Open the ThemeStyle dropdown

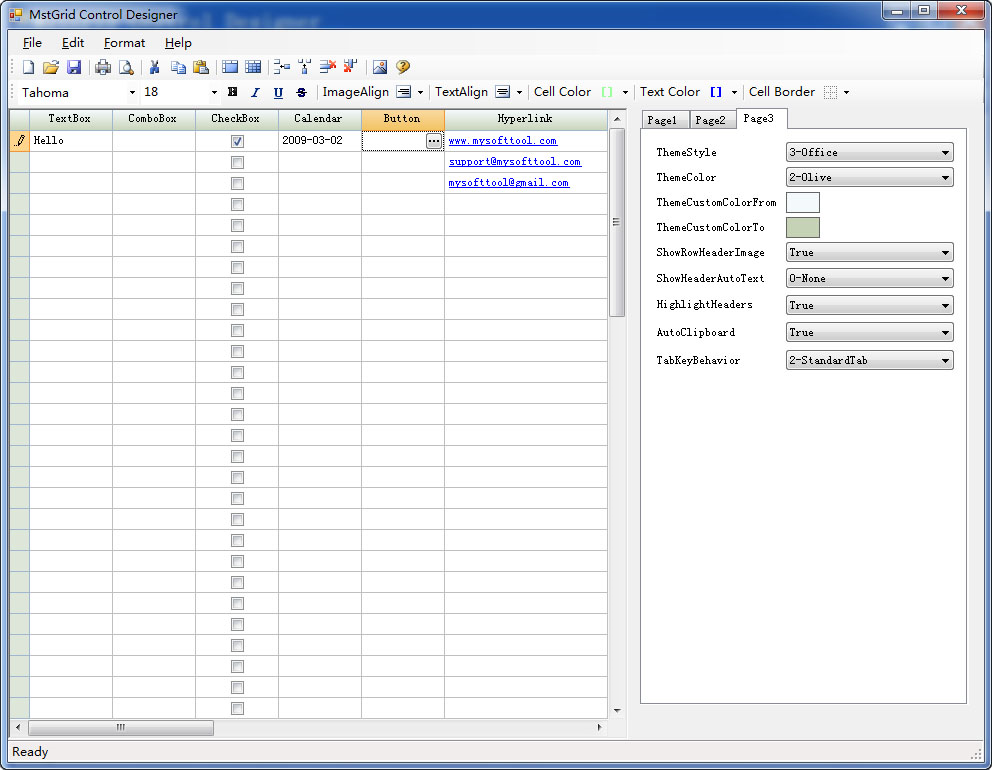(x=869, y=153)
